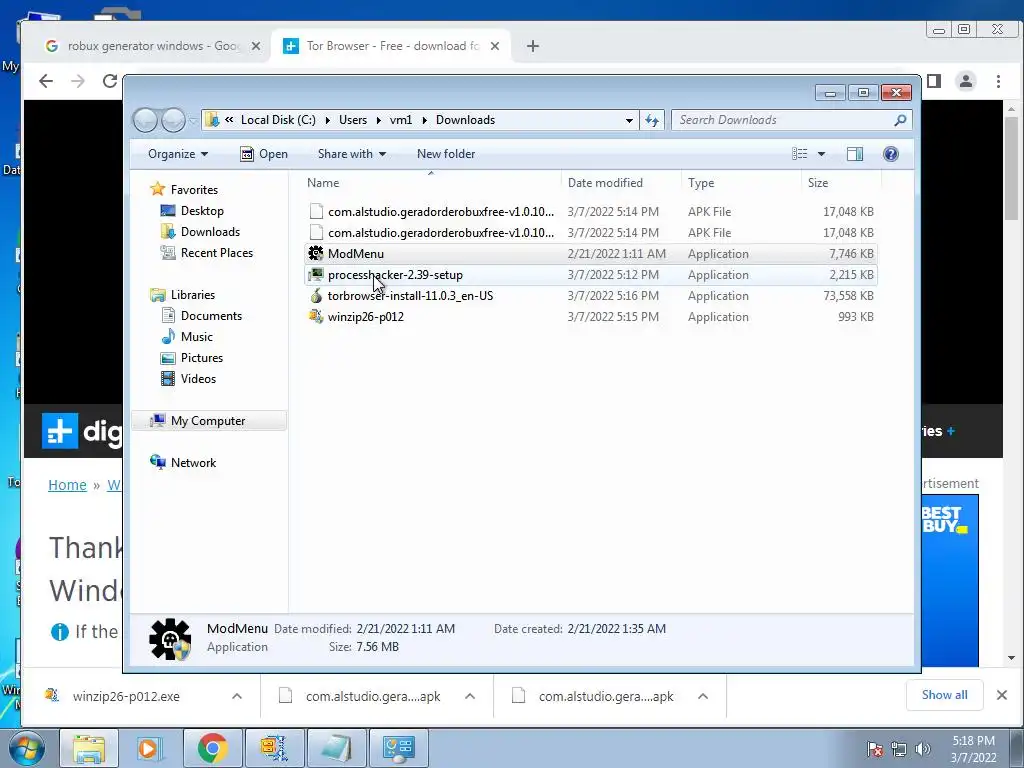The height and width of the screenshot is (768, 1024).
Task: Expand options for winzip26-p012.exe download
Action: click(x=237, y=696)
